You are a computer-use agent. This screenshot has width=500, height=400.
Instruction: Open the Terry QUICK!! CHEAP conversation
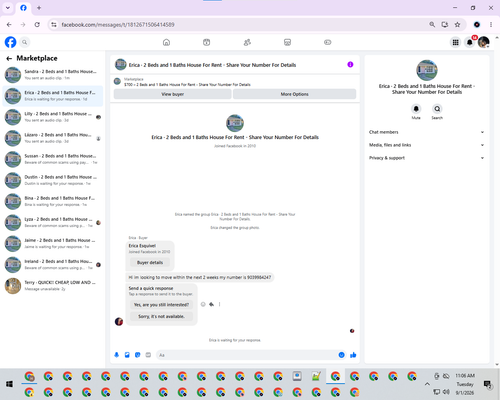pos(53,286)
